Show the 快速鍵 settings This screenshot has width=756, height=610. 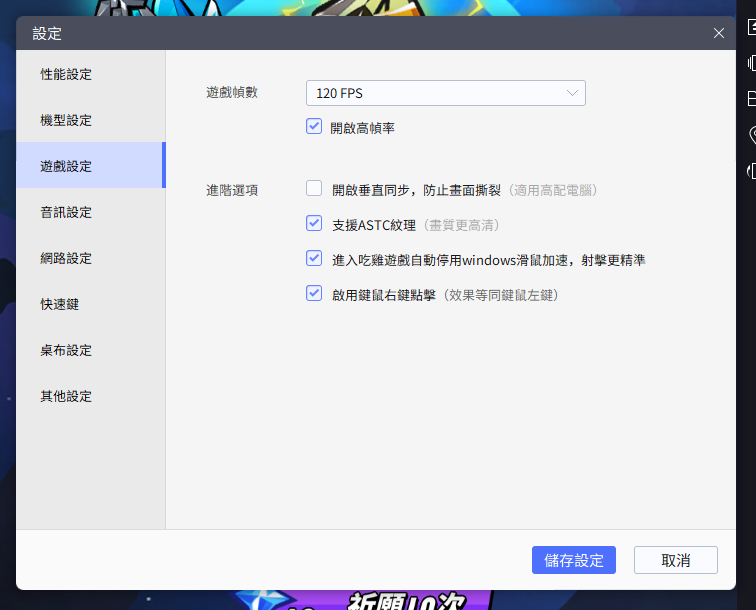click(91, 304)
